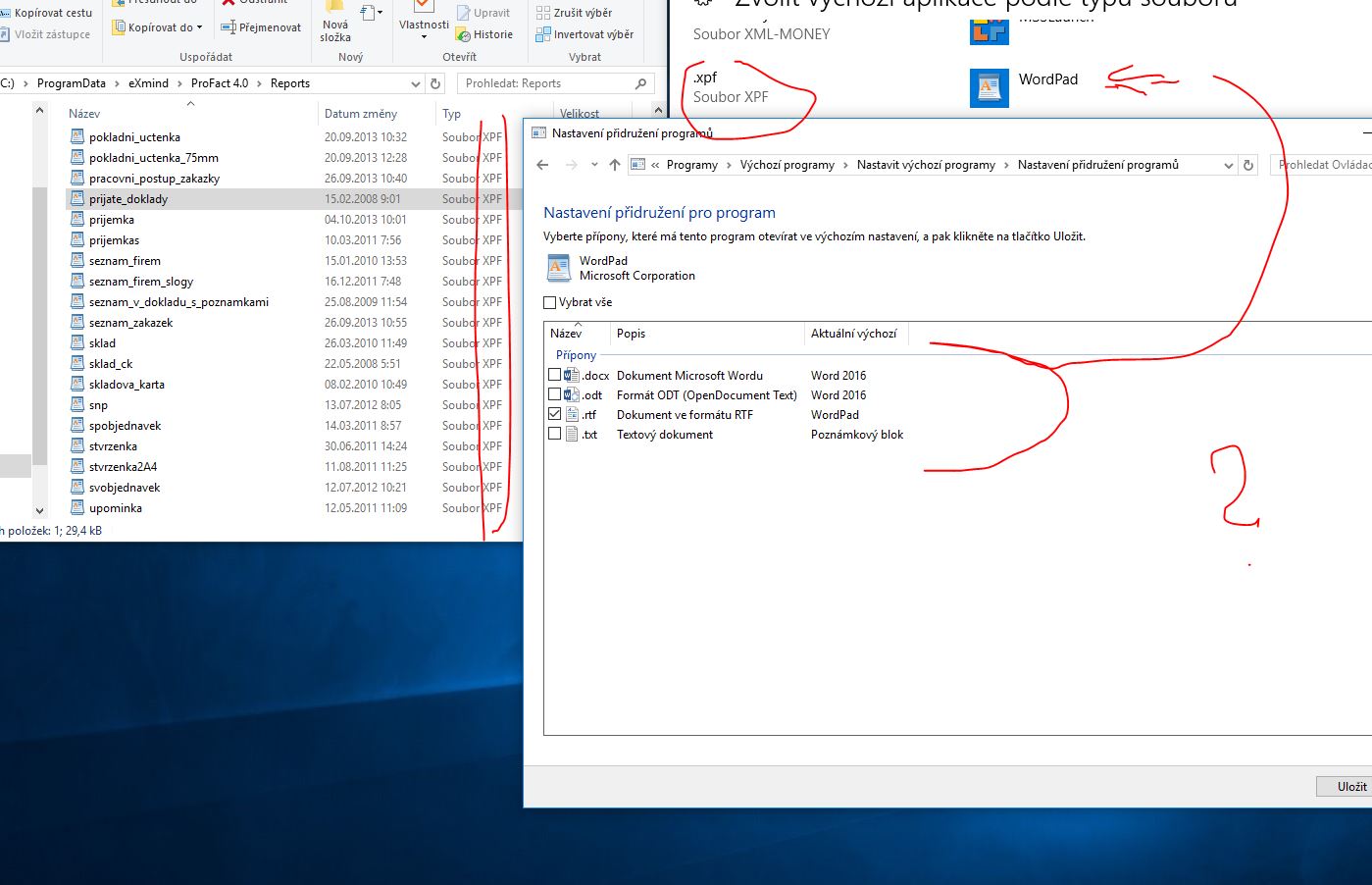
Task: Check the Vybrat vše checkbox
Action: coord(550,302)
